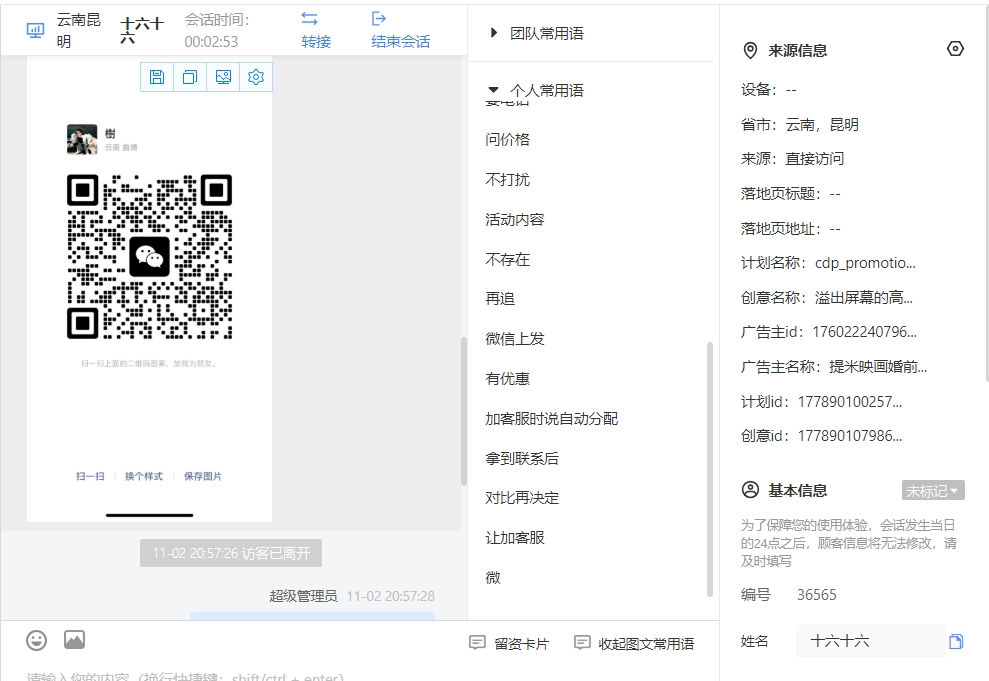Screen dimensions: 989x681
Task: Click 换个样式 under the QR code
Action: pos(144,476)
